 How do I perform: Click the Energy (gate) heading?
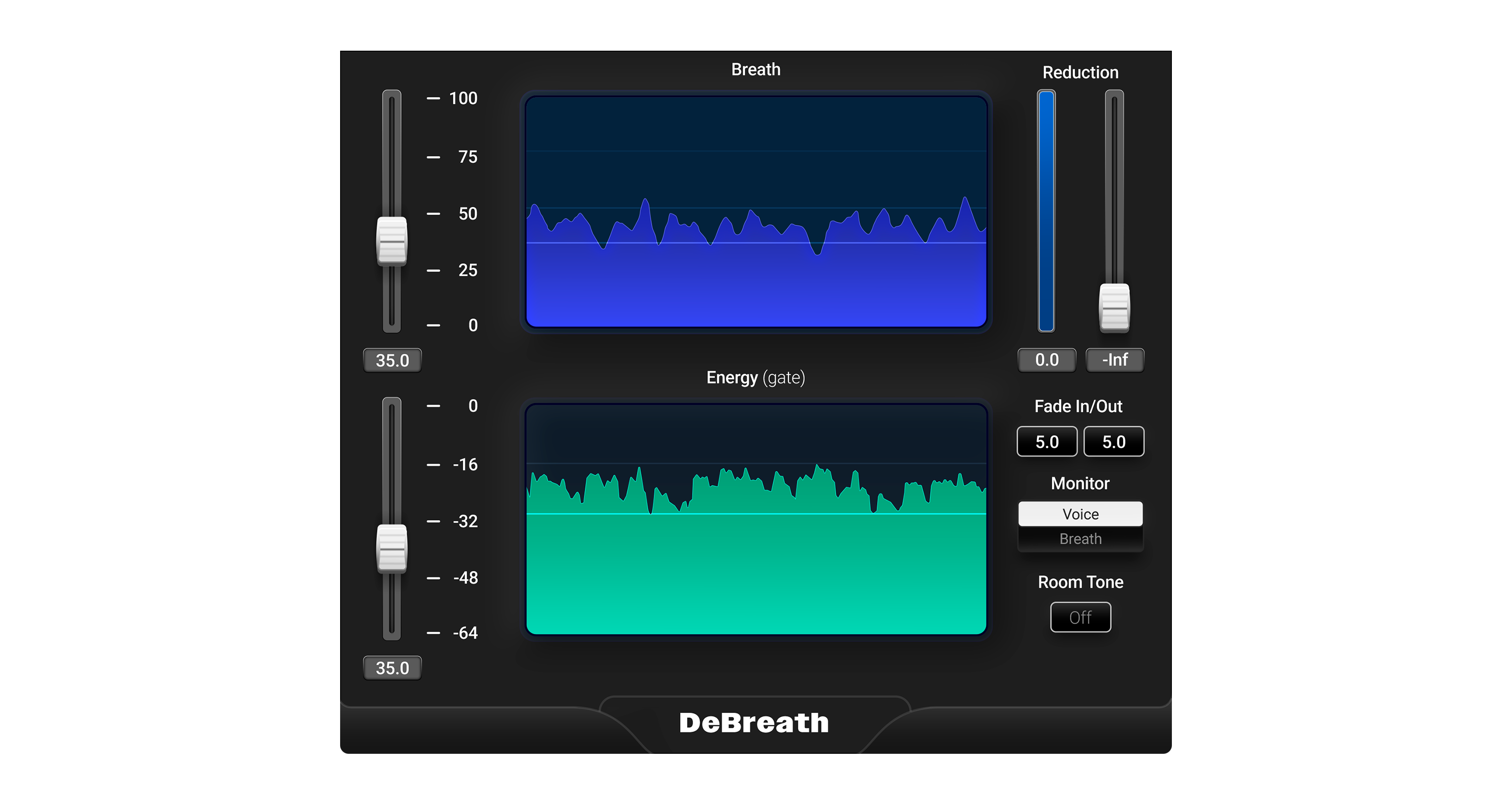coord(756,377)
